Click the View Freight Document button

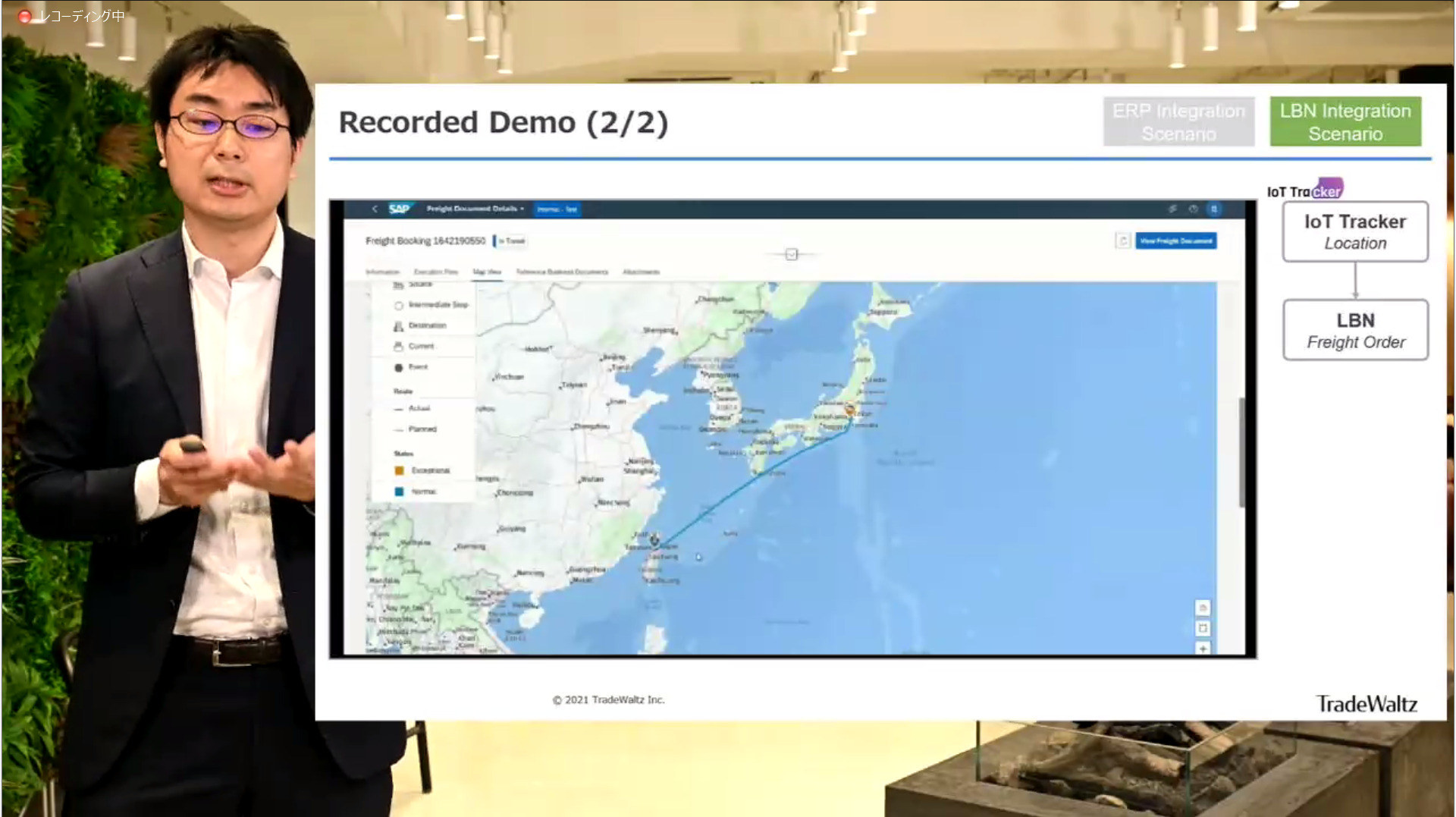(1176, 240)
